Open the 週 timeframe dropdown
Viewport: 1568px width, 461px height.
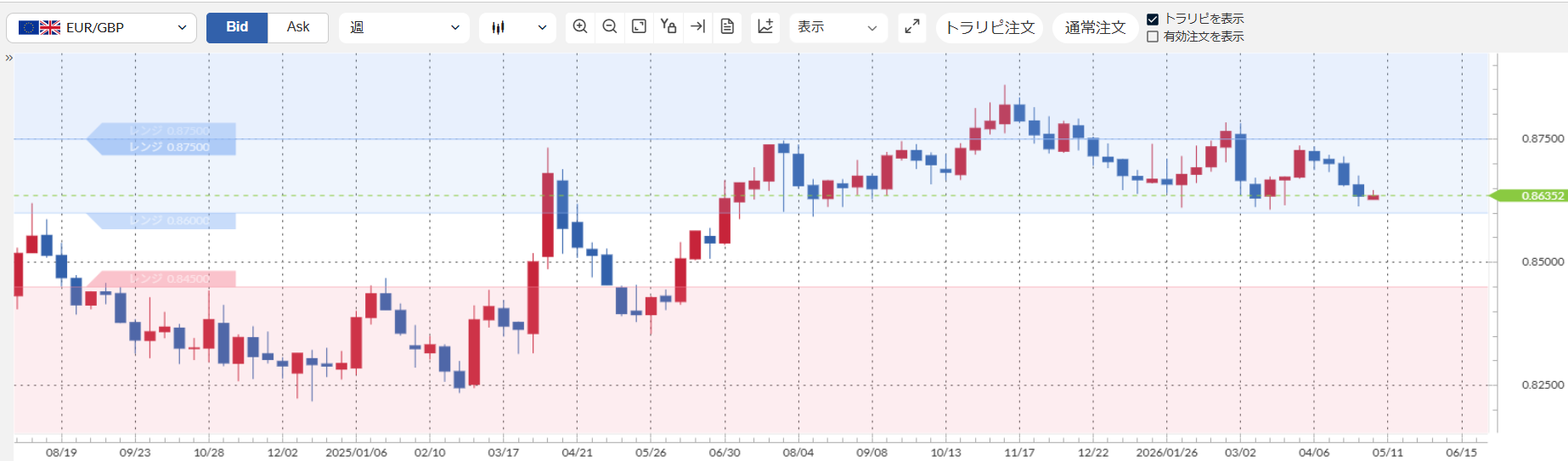[404, 27]
